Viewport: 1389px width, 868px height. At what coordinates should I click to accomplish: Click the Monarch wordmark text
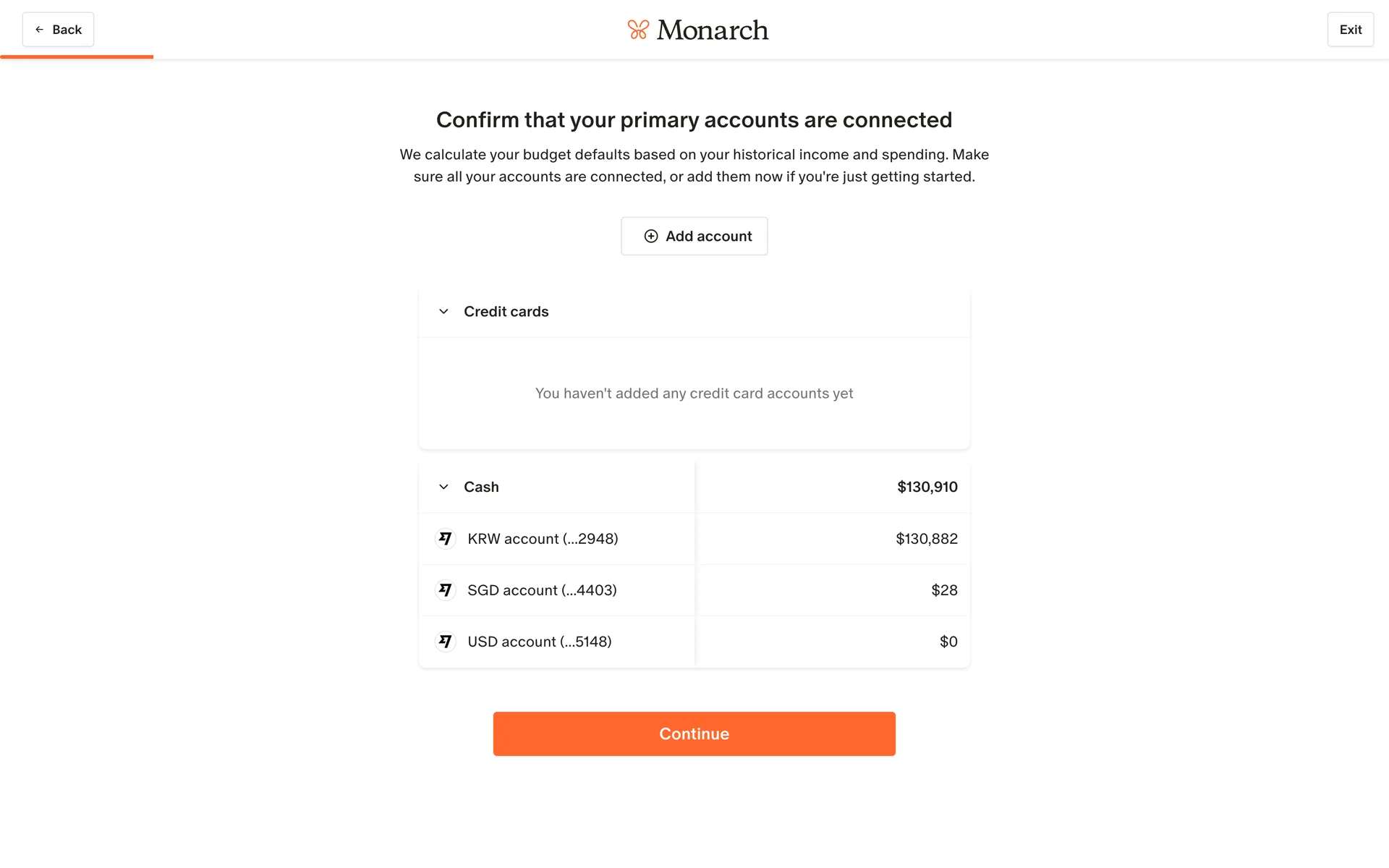point(712,30)
